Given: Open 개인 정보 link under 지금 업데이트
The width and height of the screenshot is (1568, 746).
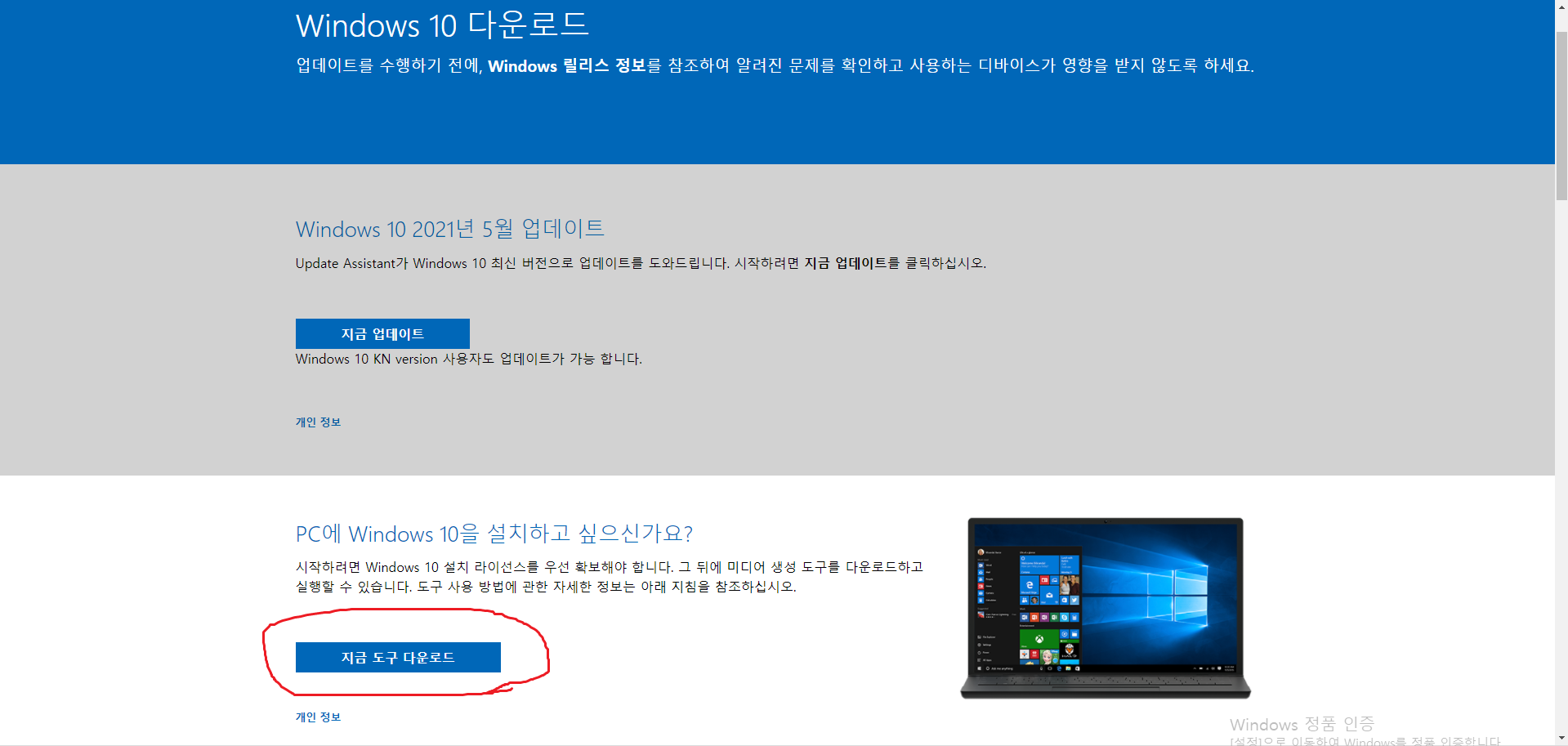Looking at the screenshot, I should 318,422.
